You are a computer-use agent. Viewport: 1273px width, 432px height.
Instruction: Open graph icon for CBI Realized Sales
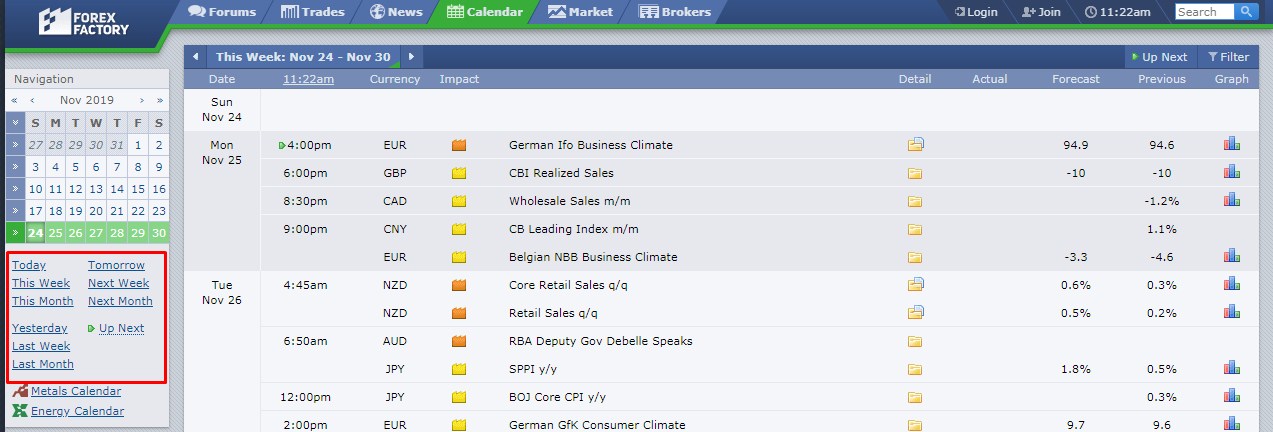click(1231, 172)
